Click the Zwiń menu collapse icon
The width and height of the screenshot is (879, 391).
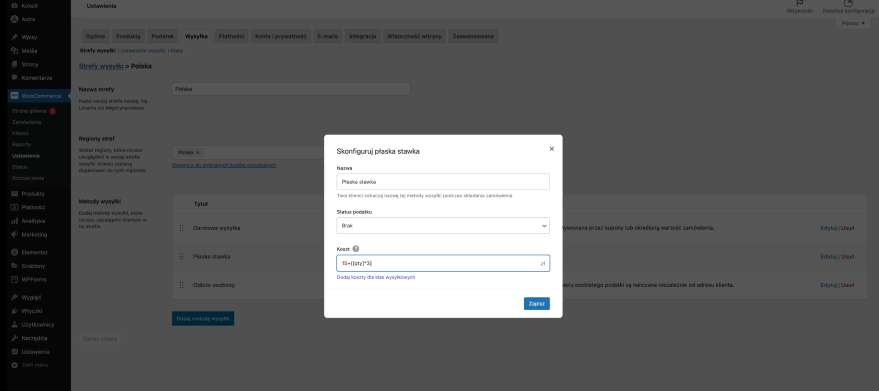point(15,365)
